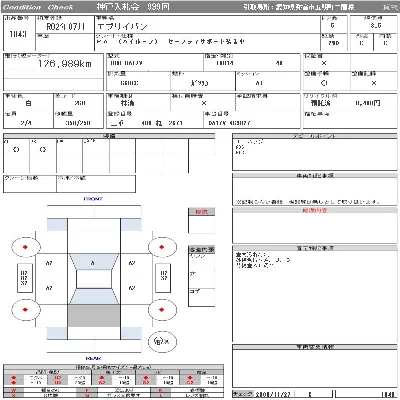
Task: Click the blue REAR label below the car diagram
Action: coord(93,358)
